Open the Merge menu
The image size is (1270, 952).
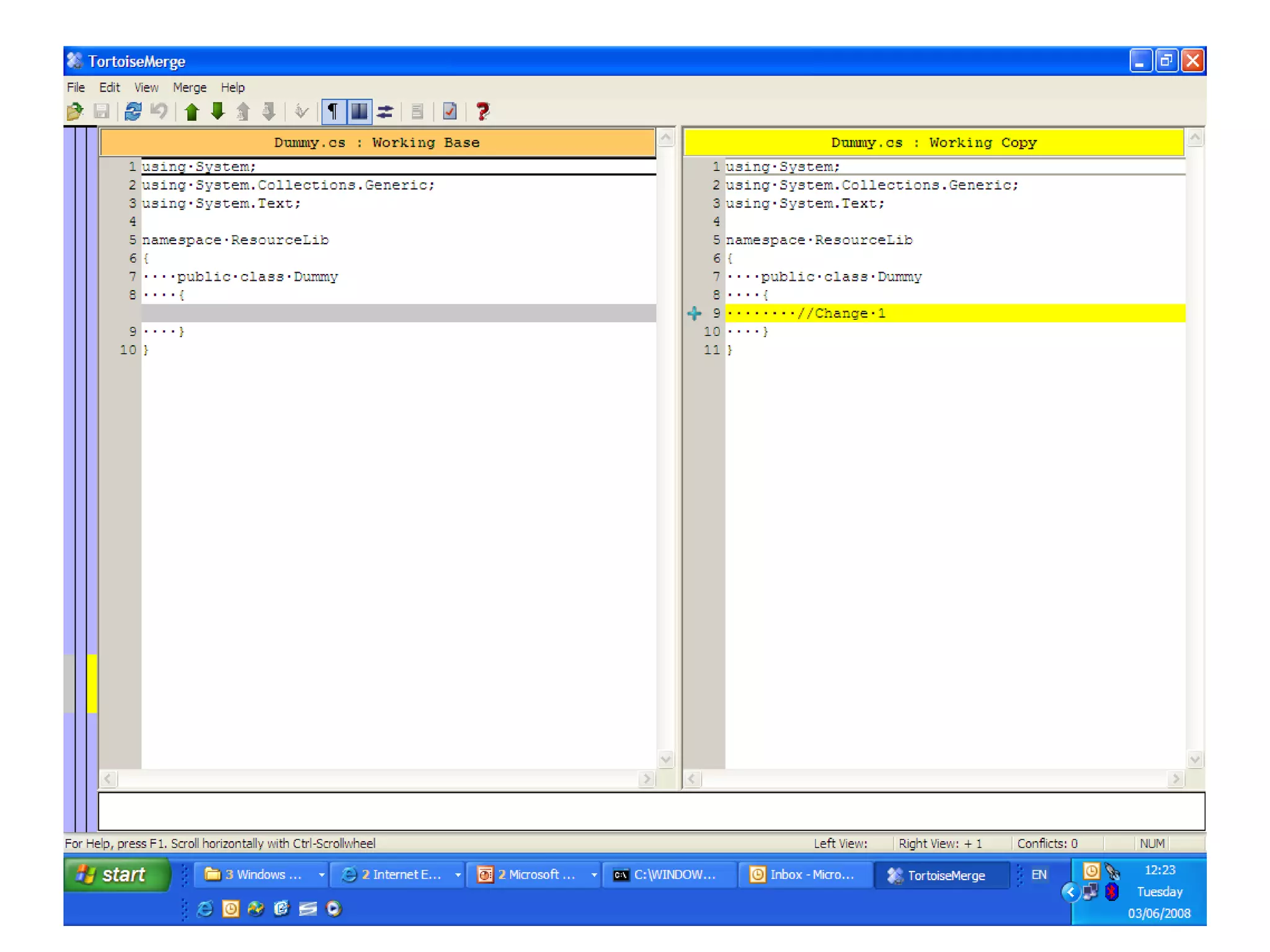click(x=189, y=87)
